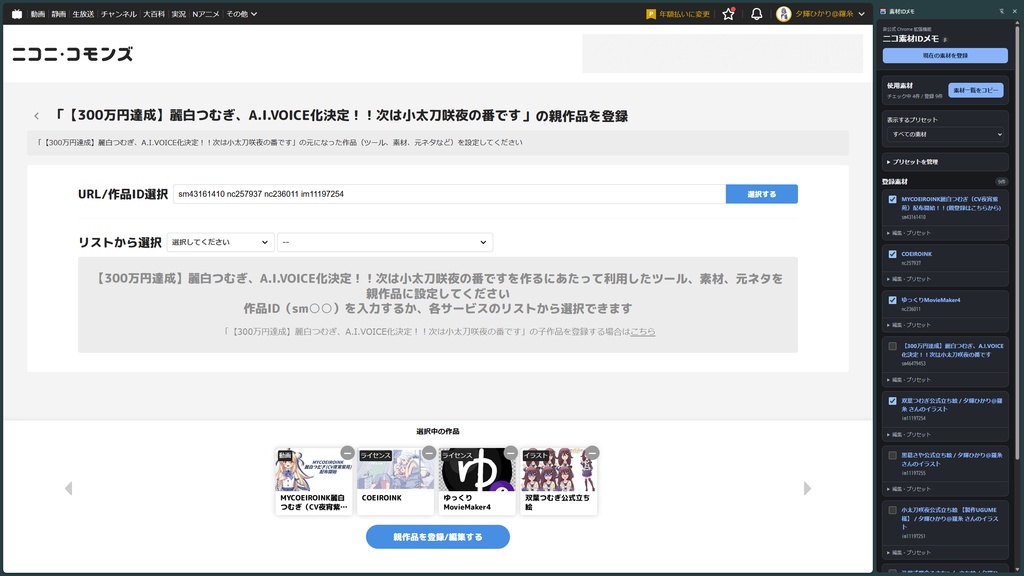Image resolution: width=1024 pixels, height=576 pixels.
Task: Open the すべての素材 preset dropdown
Action: [x=945, y=135]
